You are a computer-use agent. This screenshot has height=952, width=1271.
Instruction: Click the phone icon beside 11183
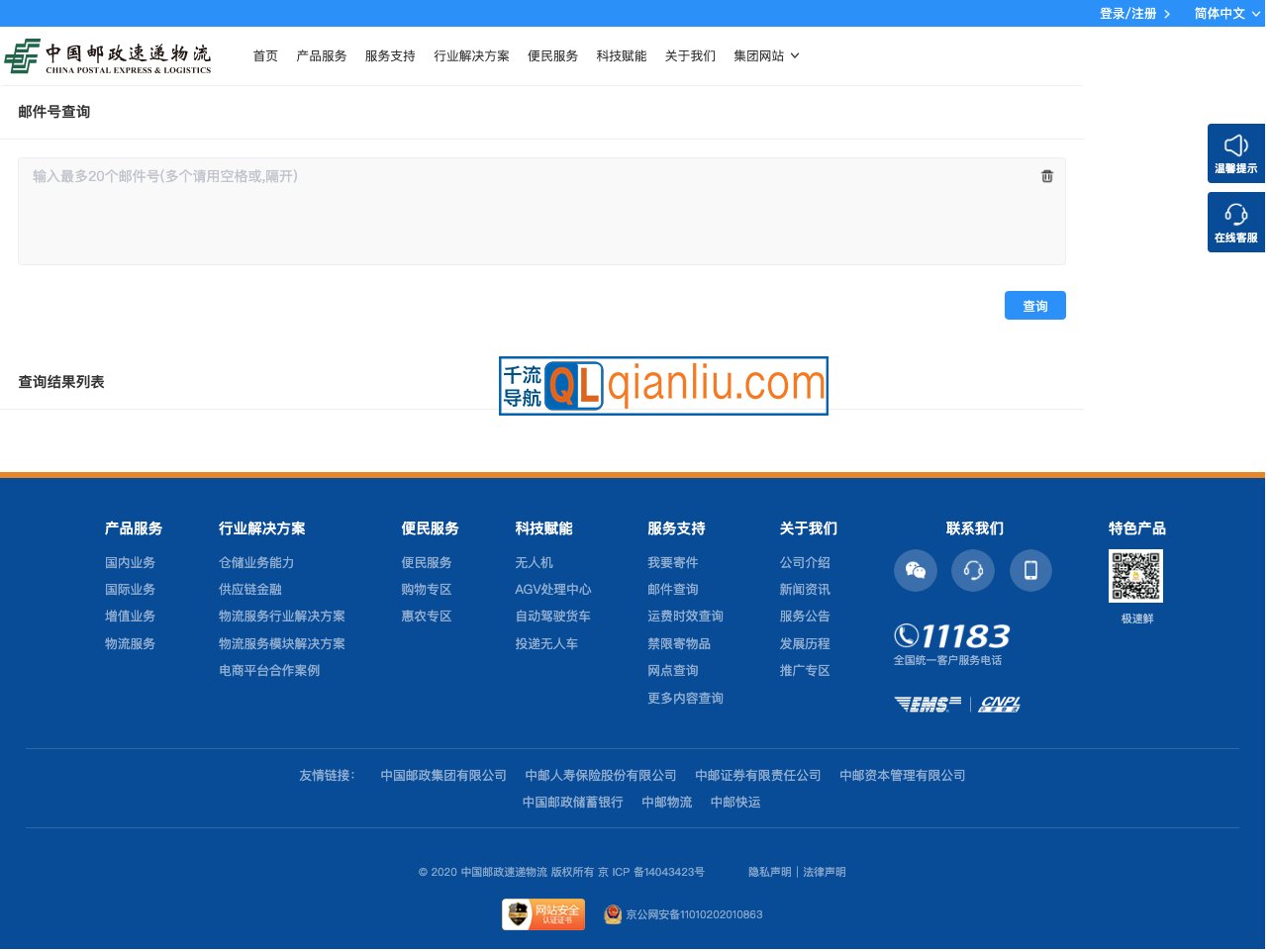pyautogui.click(x=906, y=635)
